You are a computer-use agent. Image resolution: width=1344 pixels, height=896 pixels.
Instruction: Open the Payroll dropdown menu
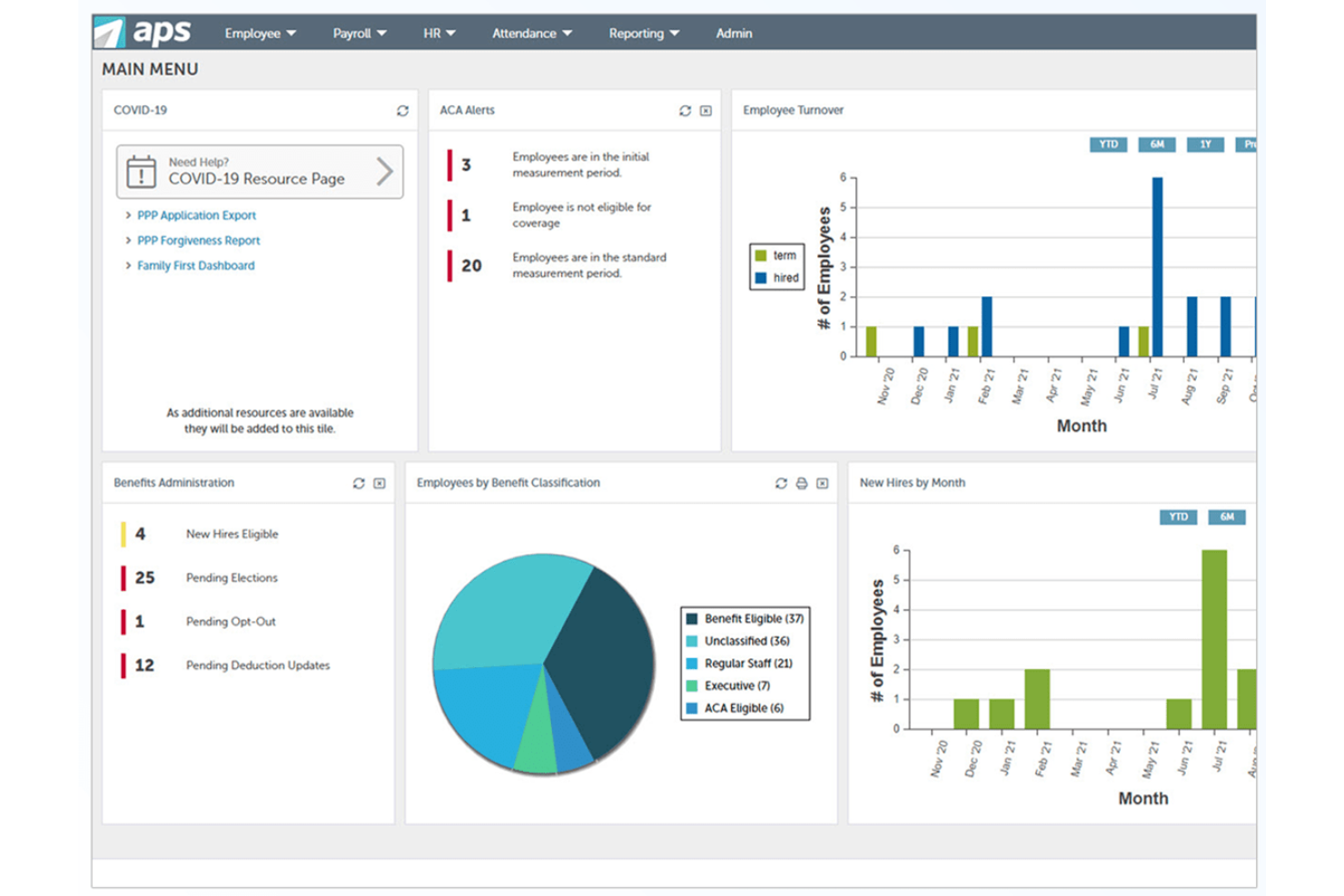[359, 33]
